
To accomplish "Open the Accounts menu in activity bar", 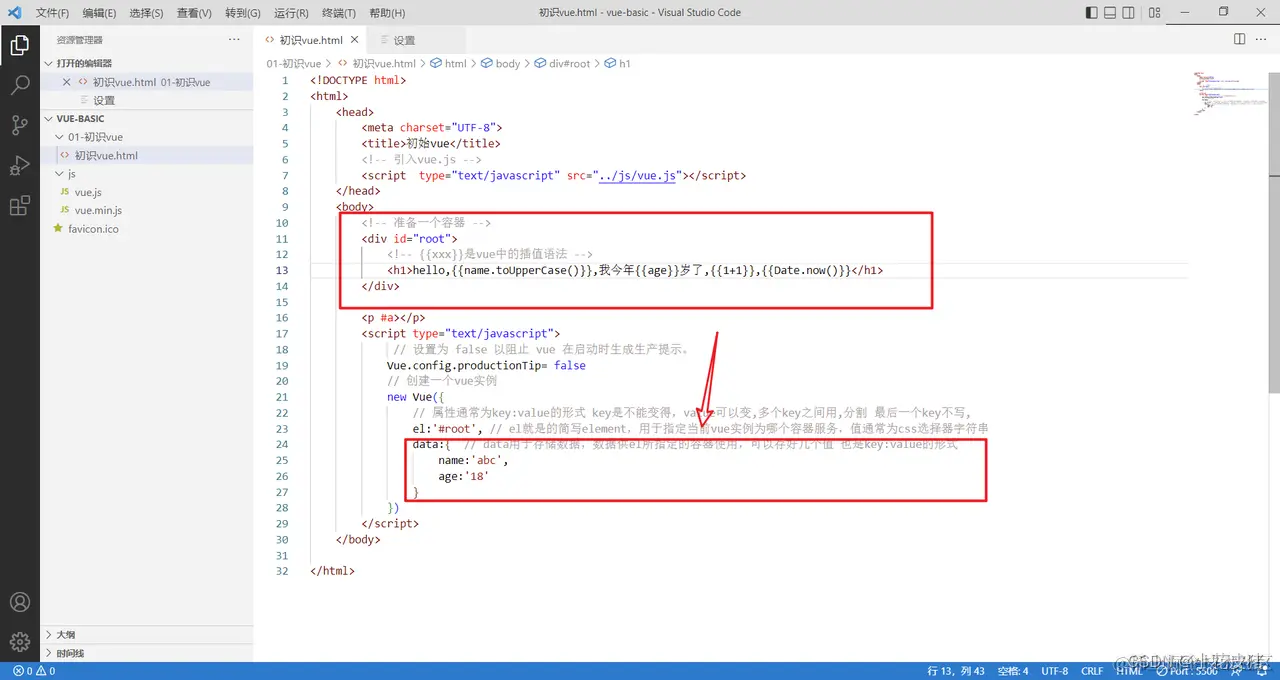I will coord(19,602).
